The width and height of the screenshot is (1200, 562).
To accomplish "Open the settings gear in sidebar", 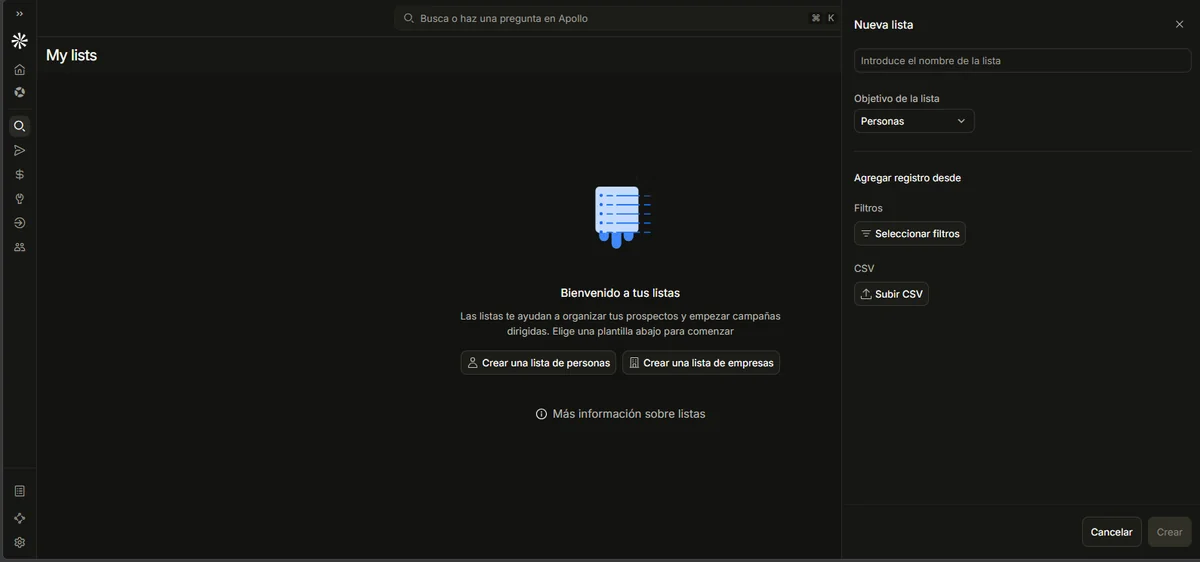I will tap(19, 543).
